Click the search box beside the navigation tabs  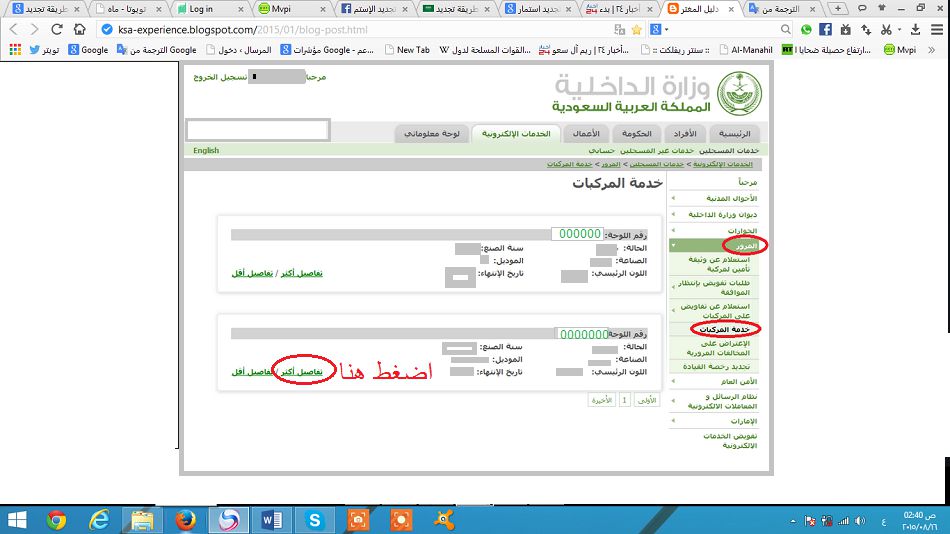point(258,130)
